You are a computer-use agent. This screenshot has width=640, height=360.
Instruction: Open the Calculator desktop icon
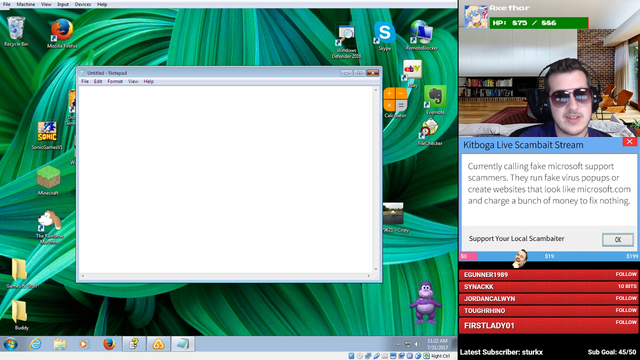(x=395, y=103)
